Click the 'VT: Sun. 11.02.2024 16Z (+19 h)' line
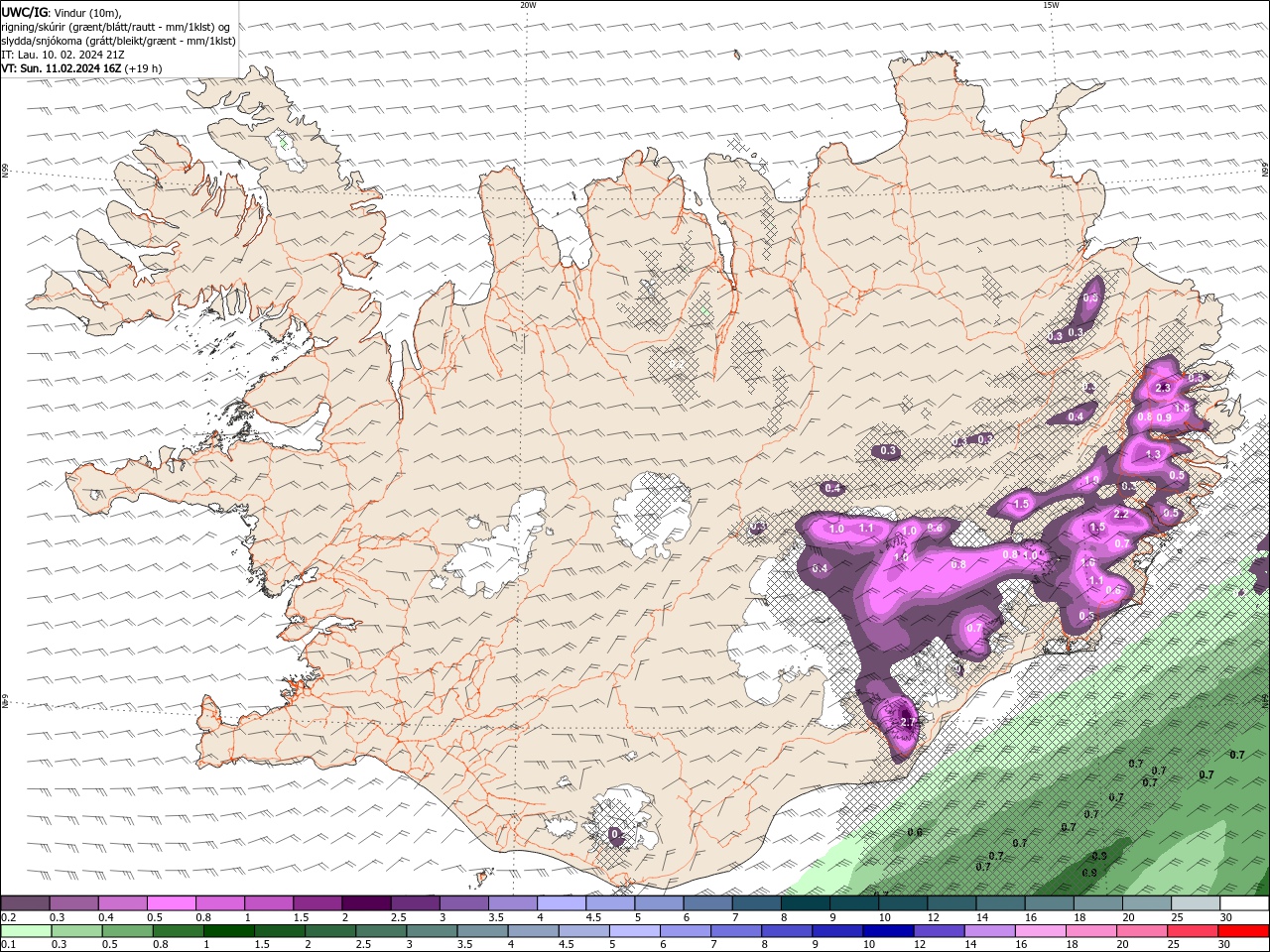Image resolution: width=1270 pixels, height=952 pixels. [x=81, y=68]
